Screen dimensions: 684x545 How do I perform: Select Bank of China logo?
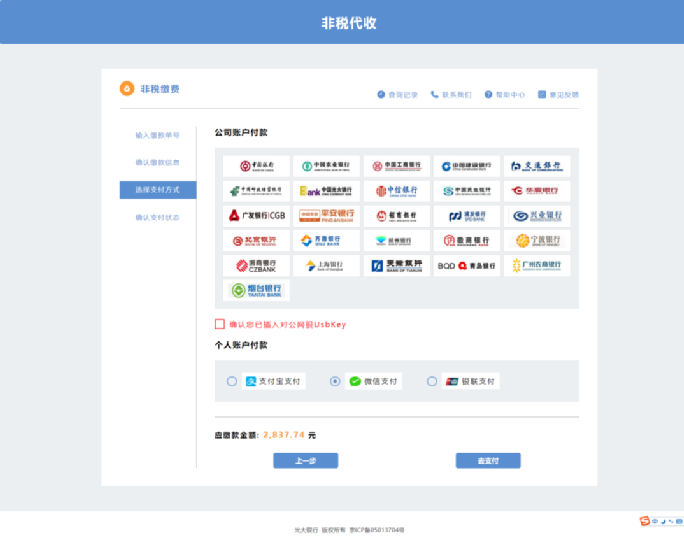click(x=256, y=166)
